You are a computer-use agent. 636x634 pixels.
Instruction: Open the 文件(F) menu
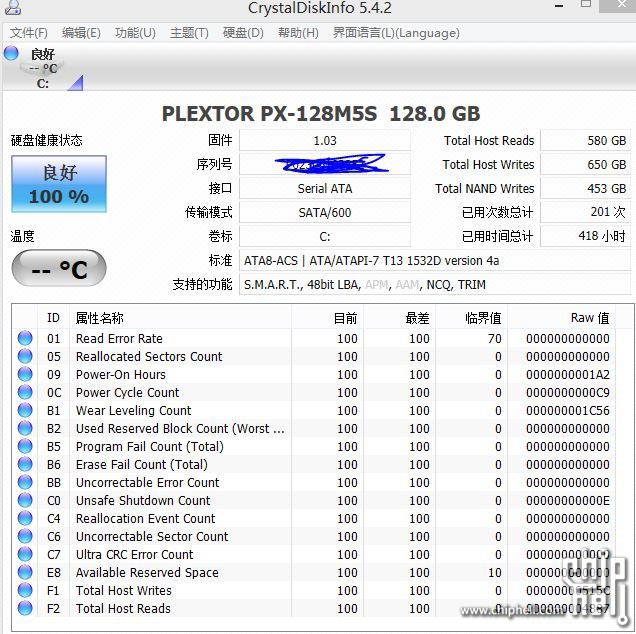[x=29, y=33]
